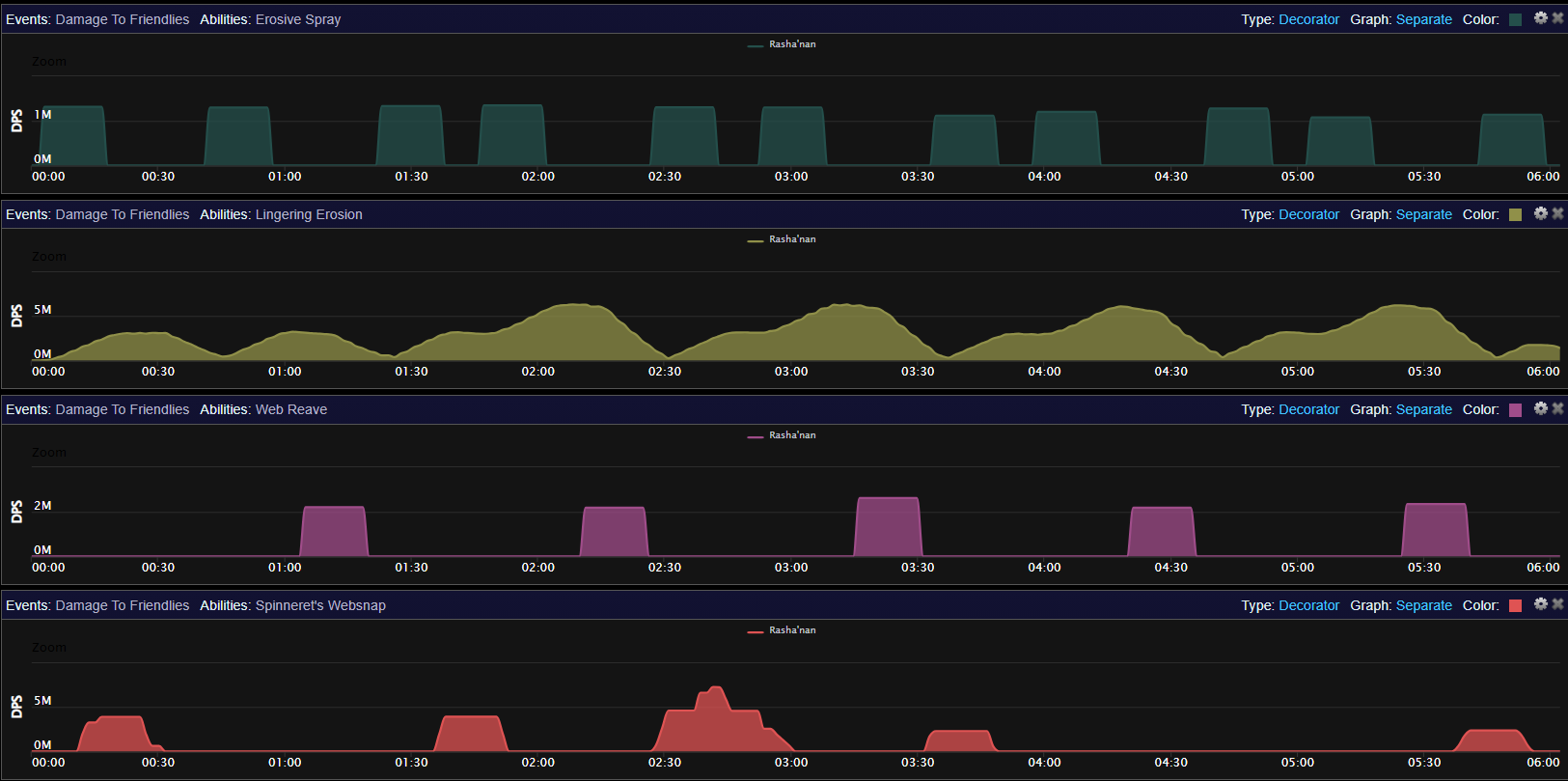The height and width of the screenshot is (781, 1568).
Task: Click 'Damage To Friendlies' in Spinneret's Websnap header
Action: [123, 605]
